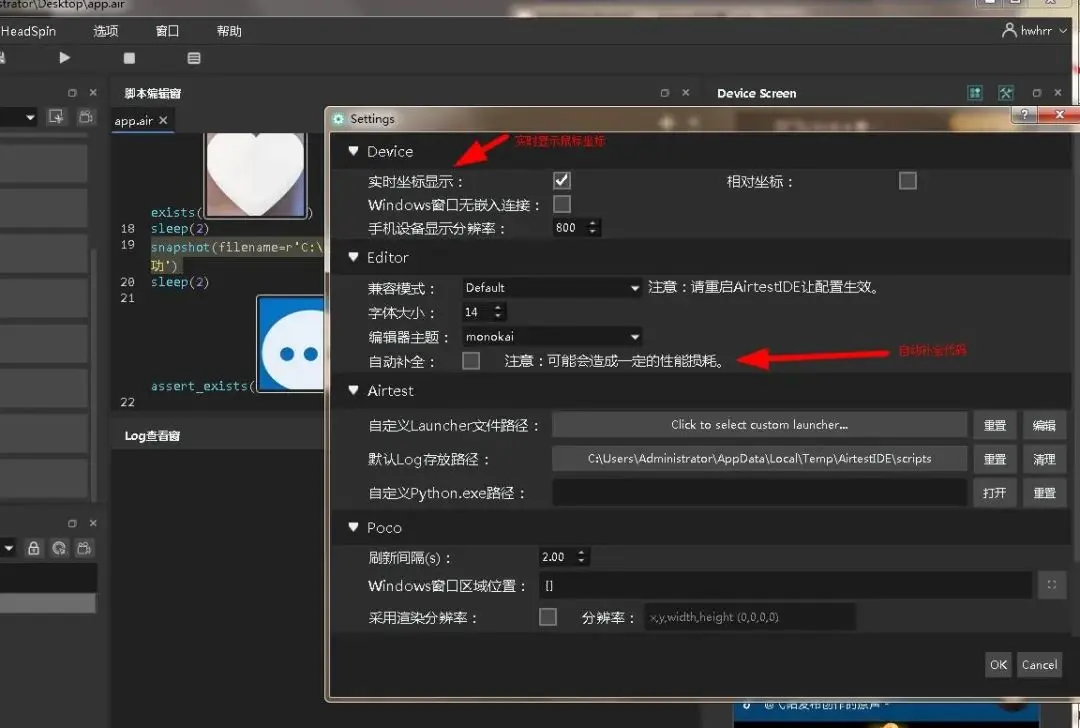Click 打开 for custom Python.exe path
The width and height of the screenshot is (1080, 728).
click(x=995, y=492)
